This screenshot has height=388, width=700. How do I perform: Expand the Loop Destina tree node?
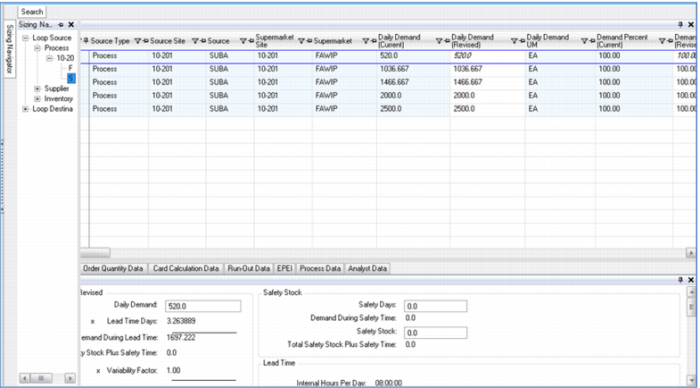[25, 109]
